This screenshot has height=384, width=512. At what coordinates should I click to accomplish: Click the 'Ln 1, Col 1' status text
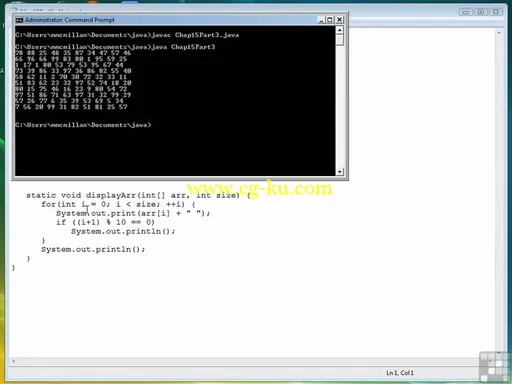400,373
